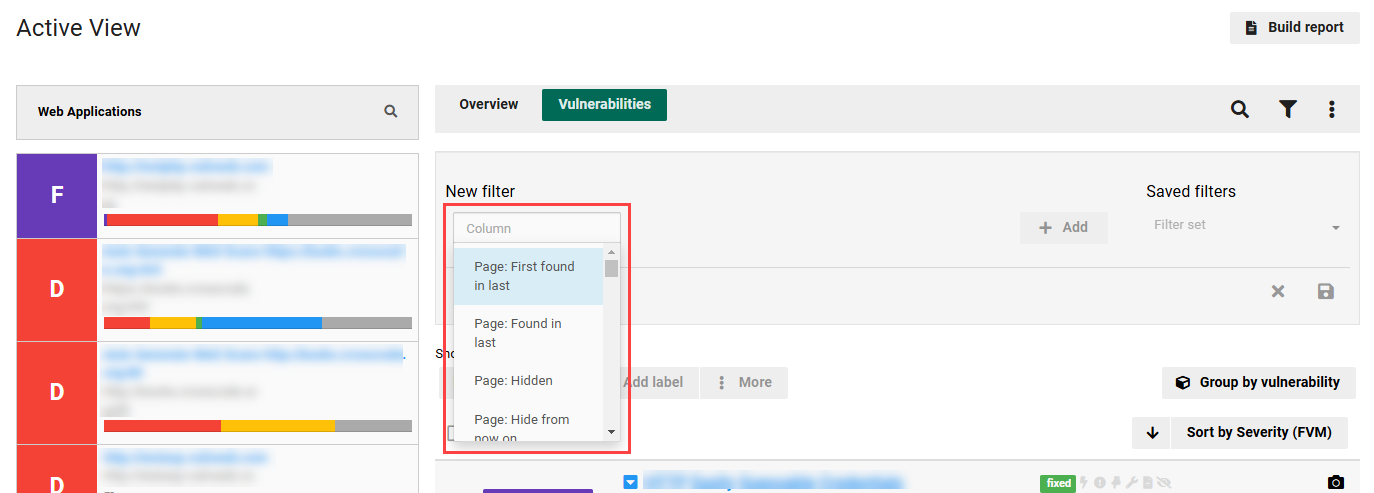This screenshot has height=493, width=1374.
Task: Select the Vulnerabilities tab
Action: (x=604, y=104)
